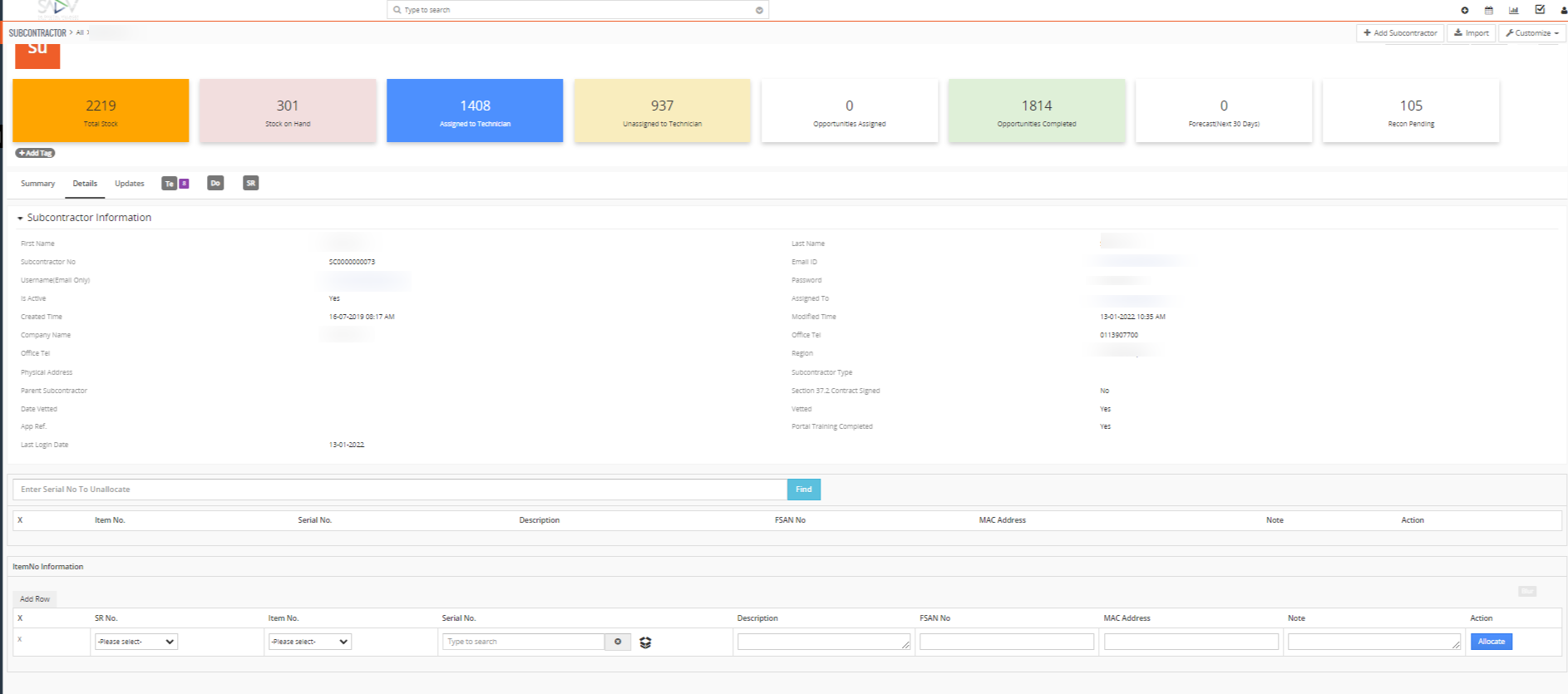Open the calendar icon in header
Viewport: 1568px width, 694px height.
(1489, 11)
